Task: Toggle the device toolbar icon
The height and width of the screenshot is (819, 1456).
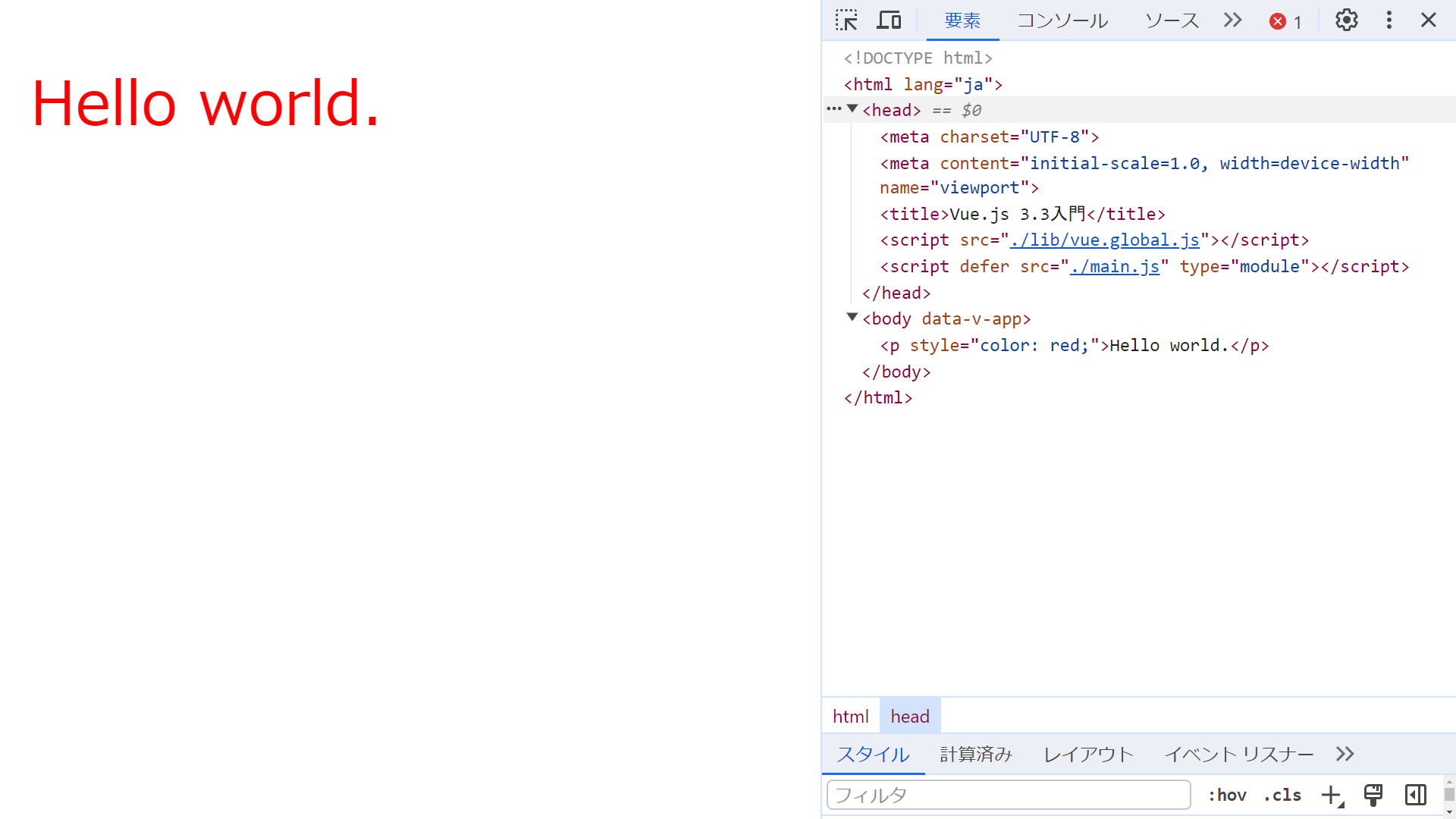Action: pyautogui.click(x=889, y=20)
